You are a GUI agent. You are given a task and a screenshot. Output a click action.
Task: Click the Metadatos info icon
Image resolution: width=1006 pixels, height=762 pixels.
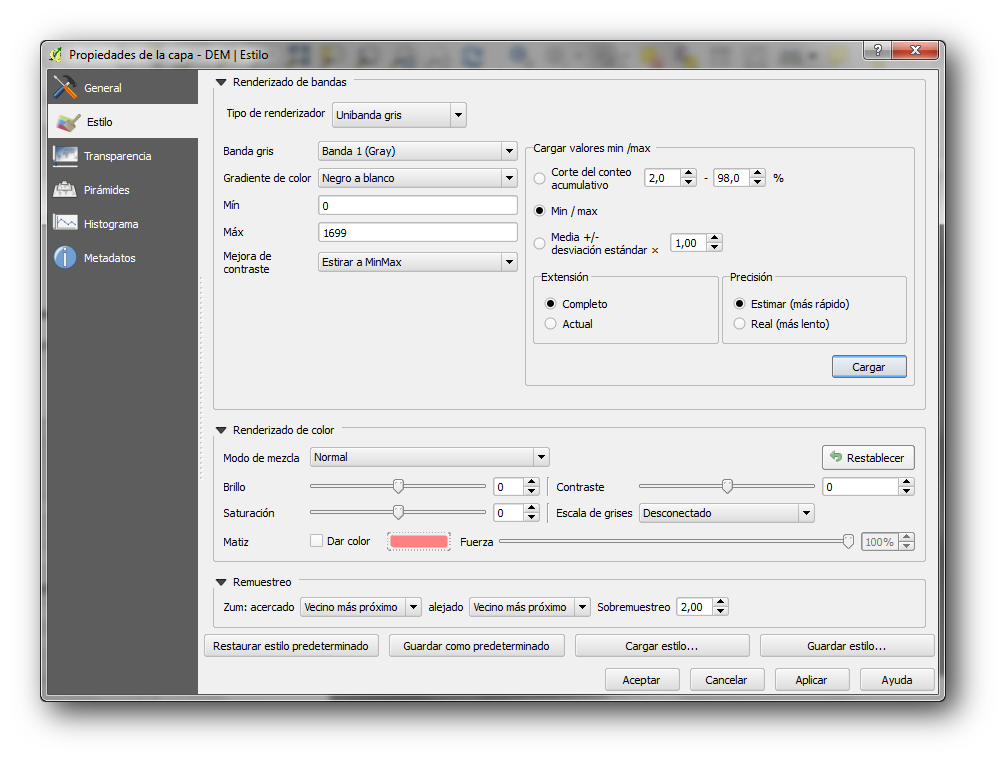coord(65,257)
